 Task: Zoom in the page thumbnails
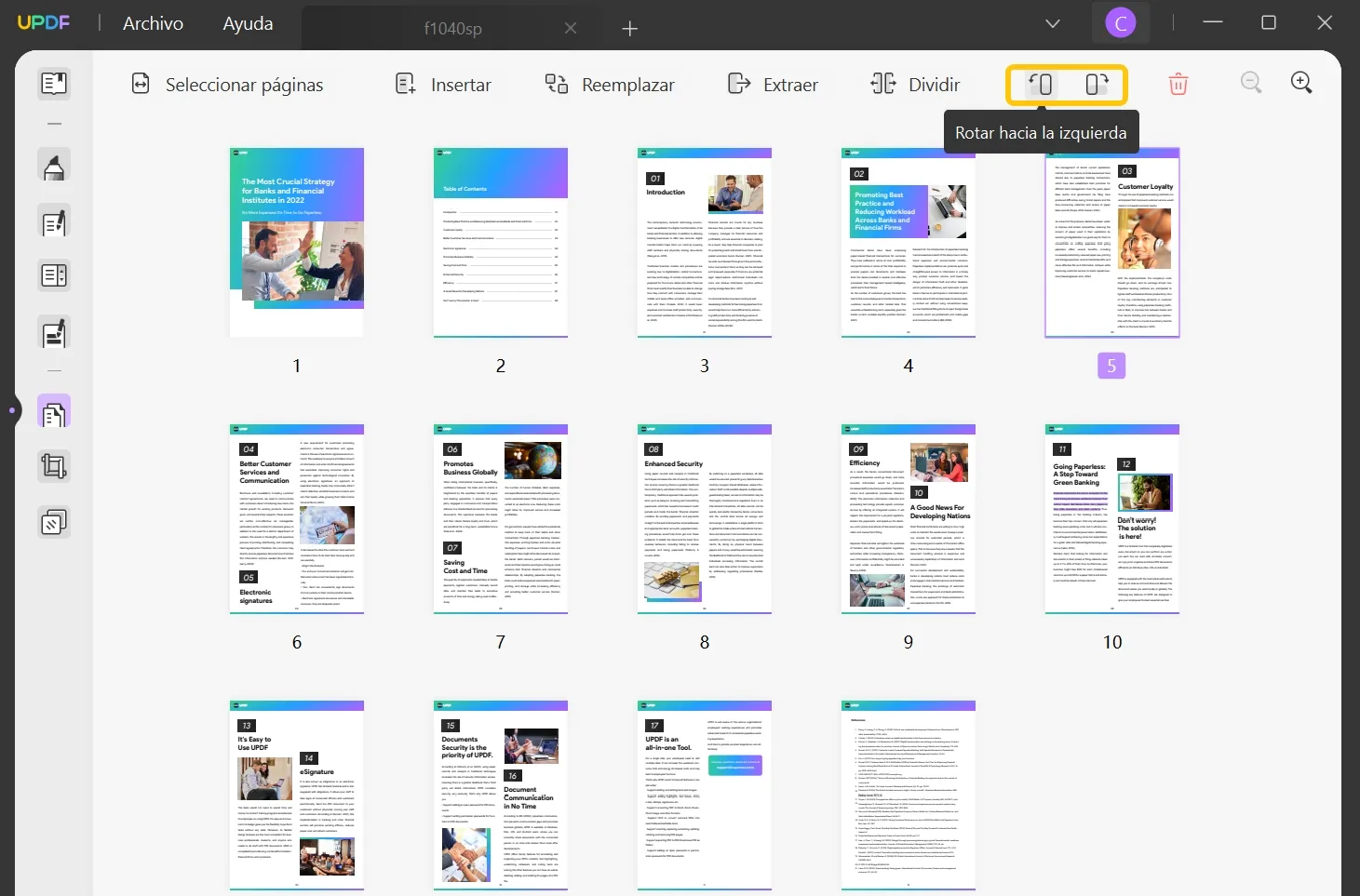pos(1301,83)
